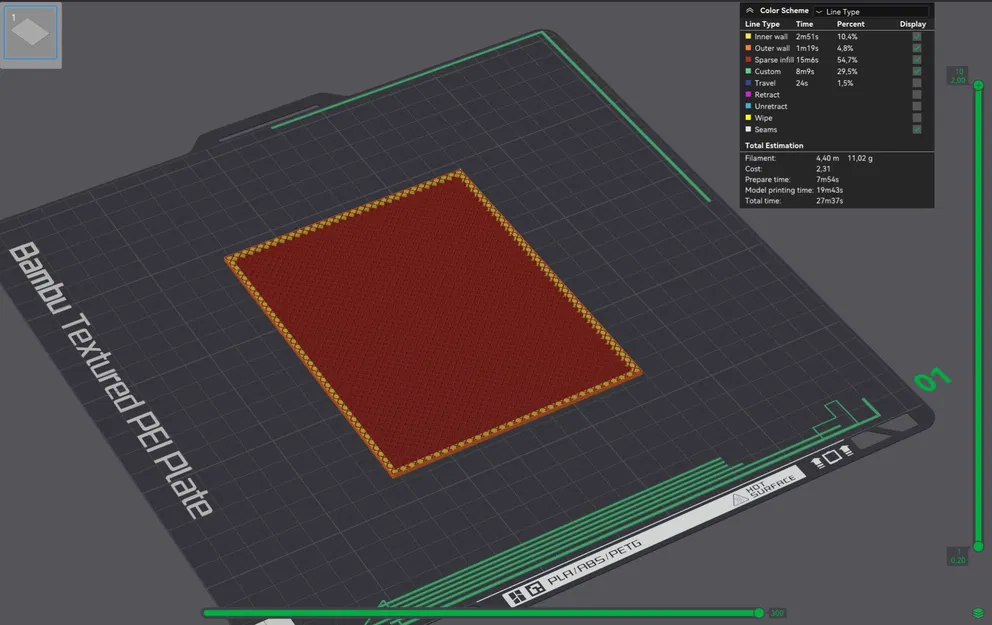Select the plate 1 thumbnail
Screen dimensions: 992x625
(x=32, y=32)
